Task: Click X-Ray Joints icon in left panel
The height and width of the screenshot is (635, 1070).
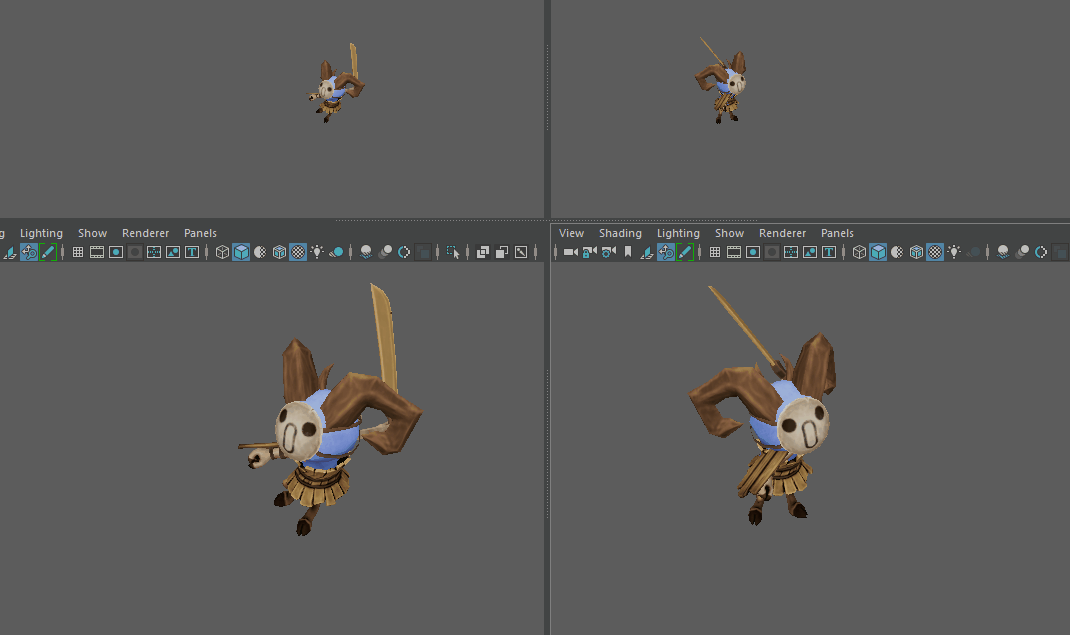Action: pos(521,252)
